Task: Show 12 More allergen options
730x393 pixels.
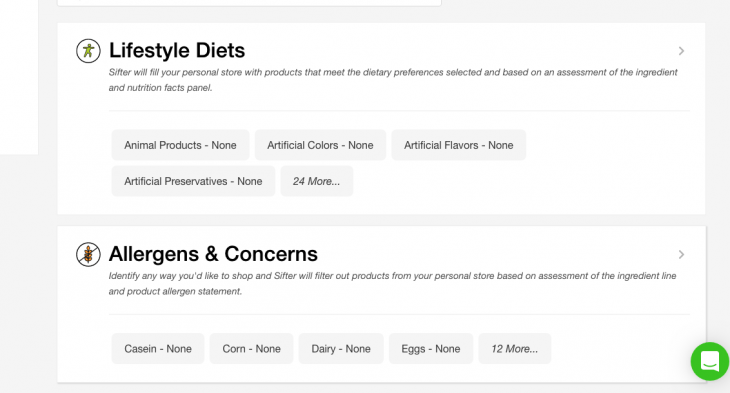Action: point(514,349)
